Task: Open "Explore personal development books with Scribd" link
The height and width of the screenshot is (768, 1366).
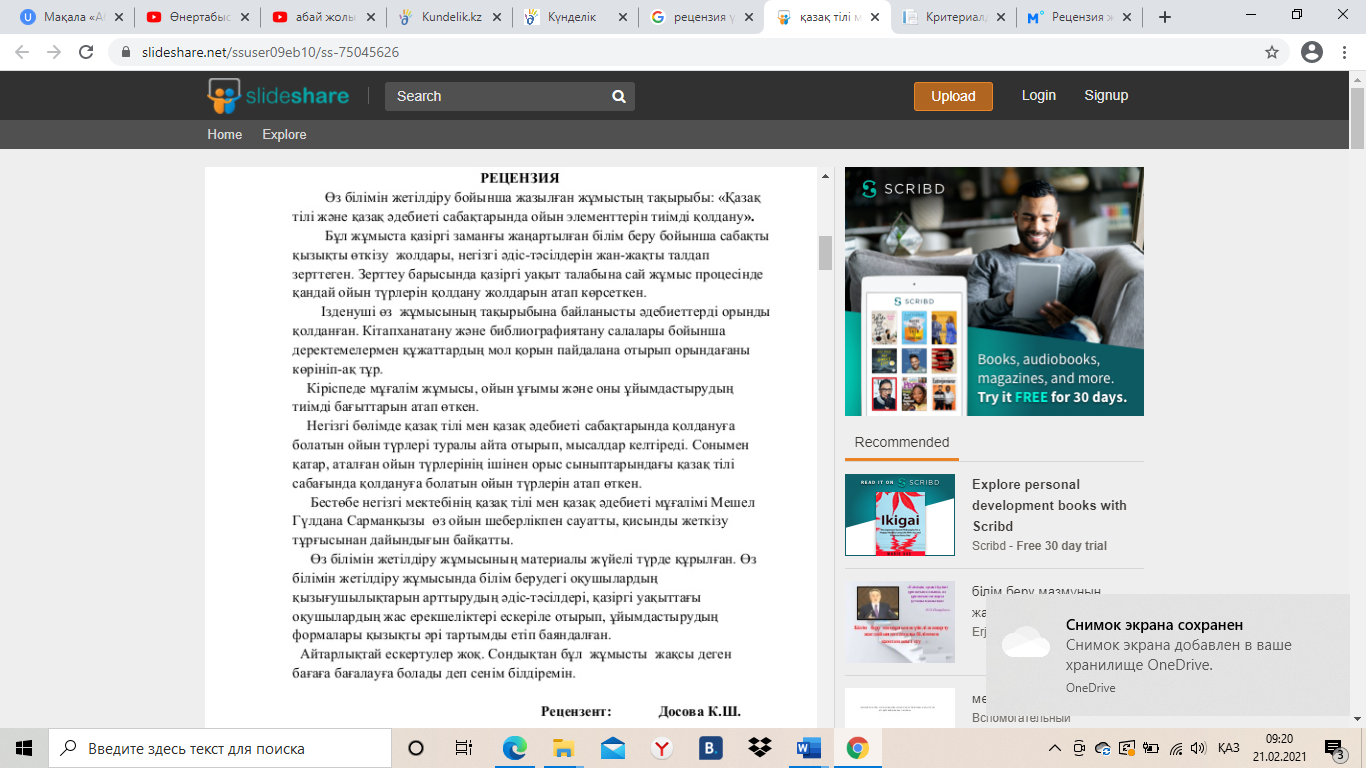Action: (1049, 505)
